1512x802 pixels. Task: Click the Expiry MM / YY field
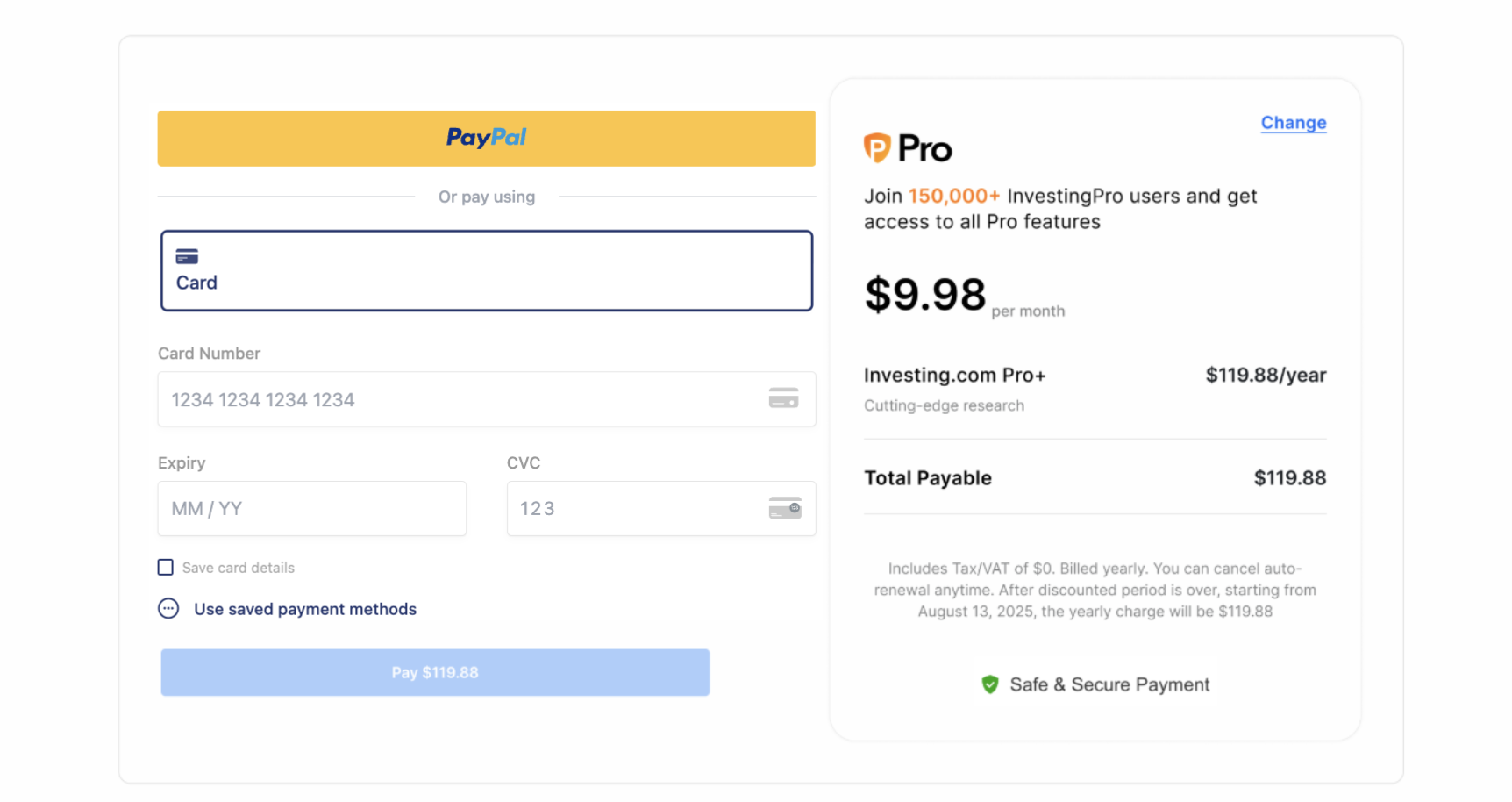311,509
